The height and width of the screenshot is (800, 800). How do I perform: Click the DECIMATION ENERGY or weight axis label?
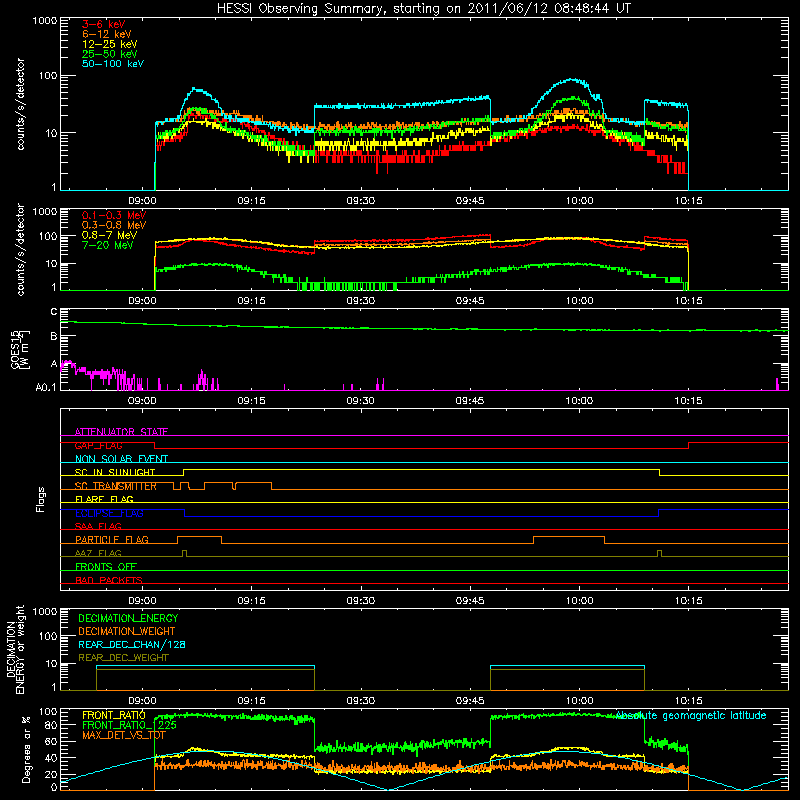tap(15, 649)
